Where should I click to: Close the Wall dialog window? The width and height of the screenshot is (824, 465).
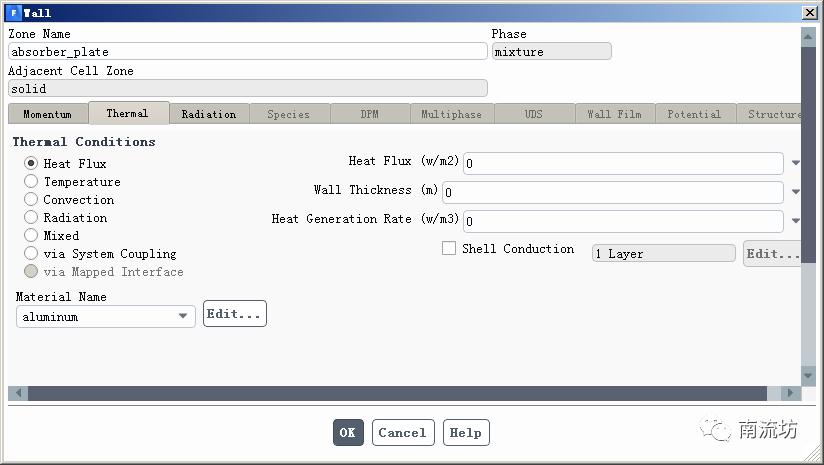click(x=809, y=13)
